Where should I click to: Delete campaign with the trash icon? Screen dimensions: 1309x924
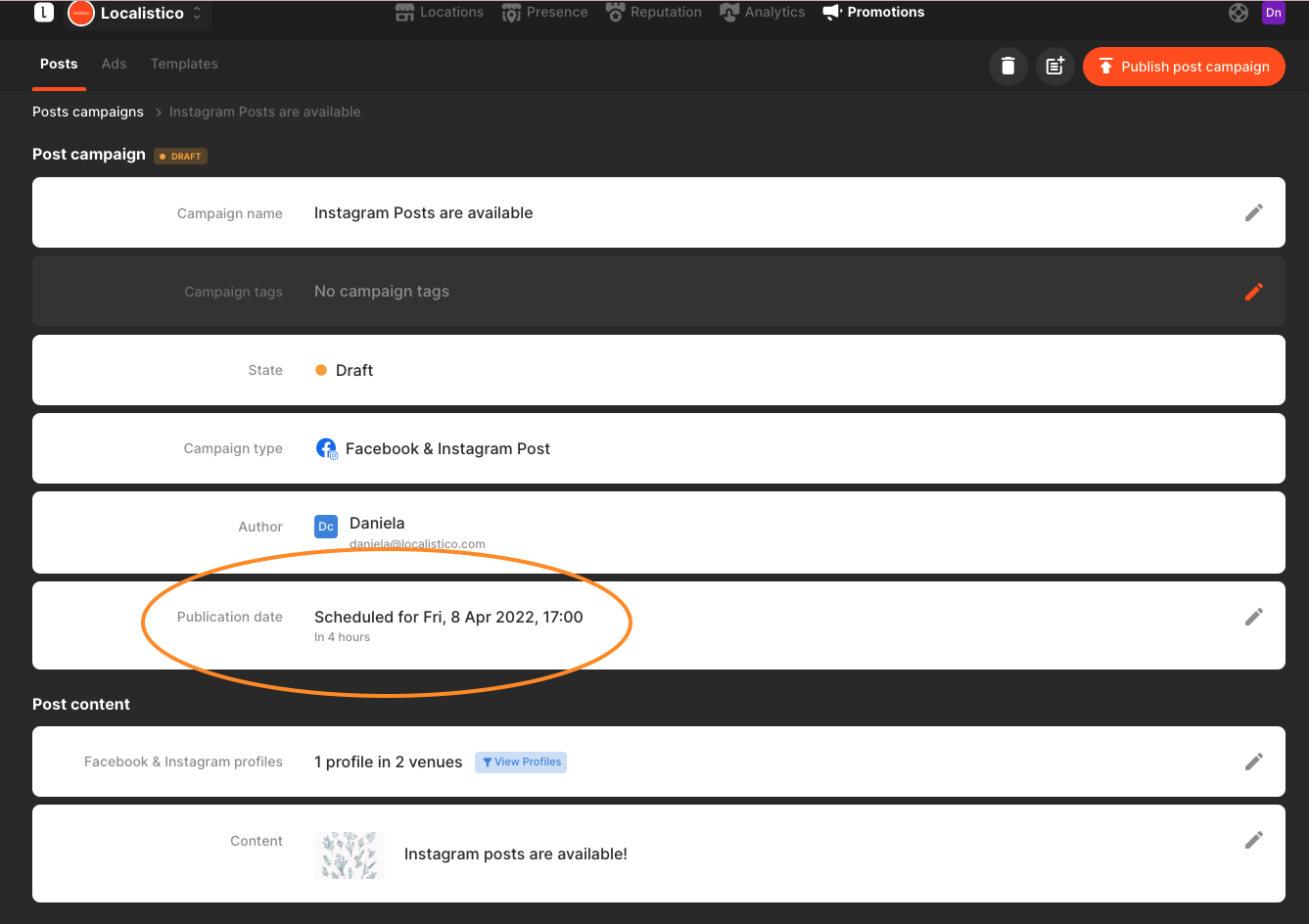click(x=1008, y=67)
